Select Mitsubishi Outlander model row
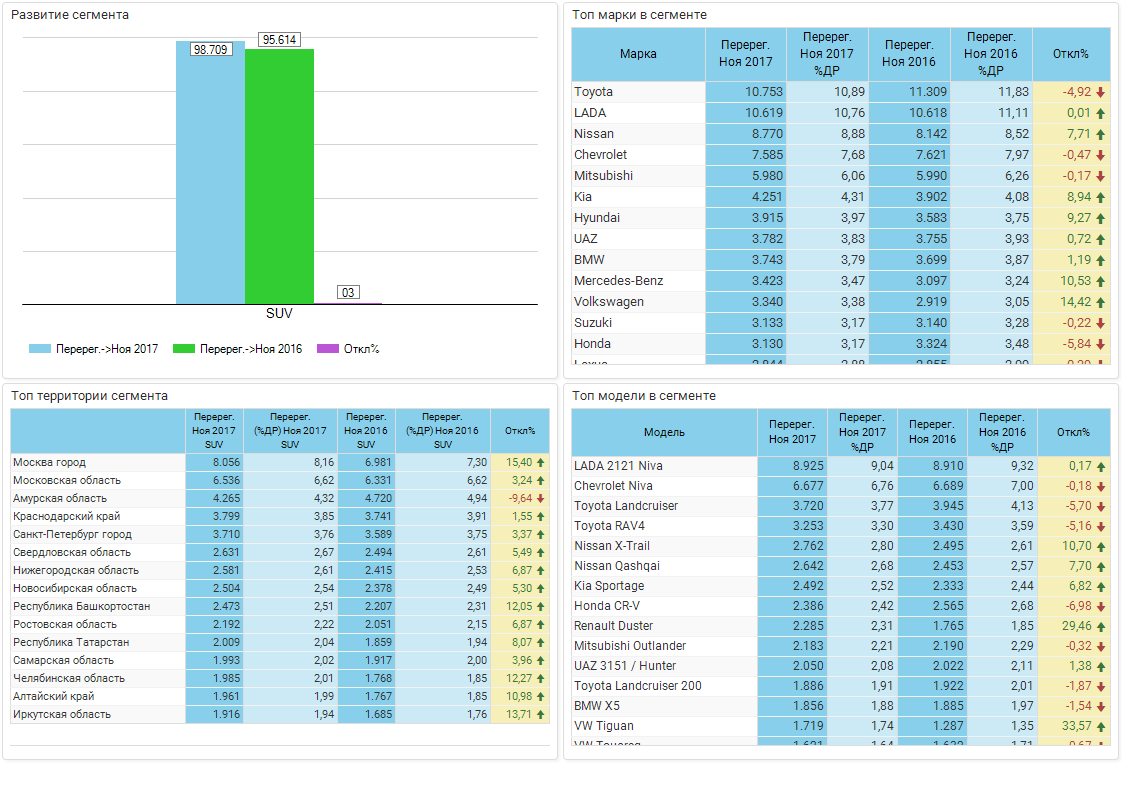1122x793 pixels. pyautogui.click(x=841, y=646)
